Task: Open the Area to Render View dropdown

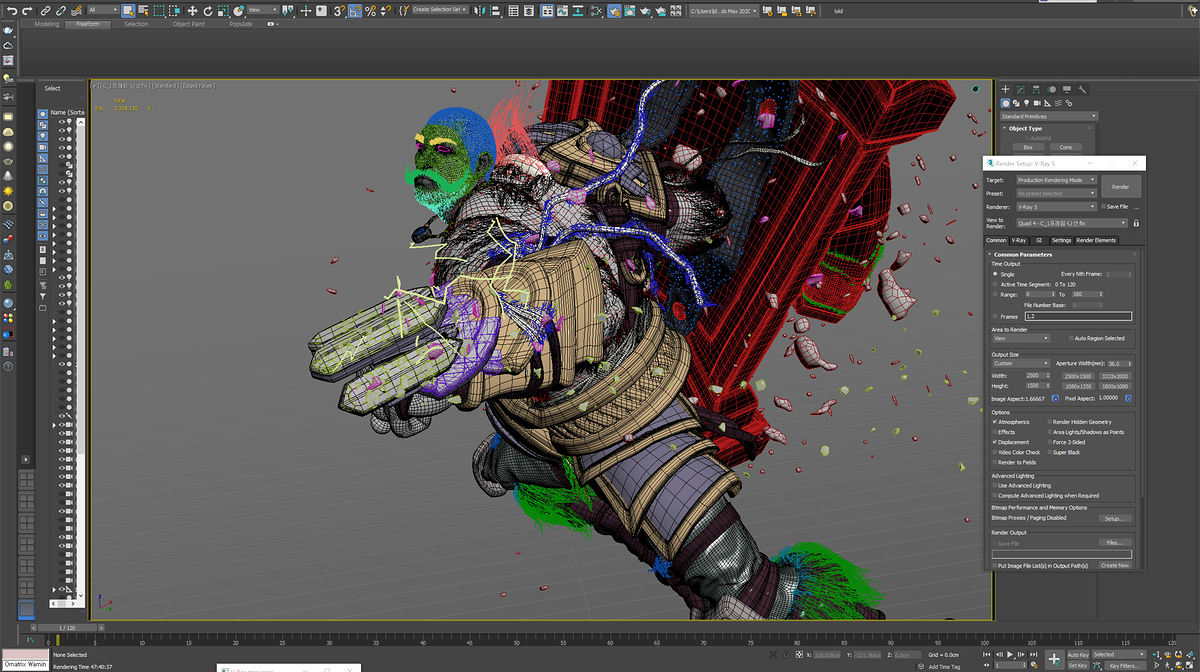Action: pyautogui.click(x=1020, y=338)
